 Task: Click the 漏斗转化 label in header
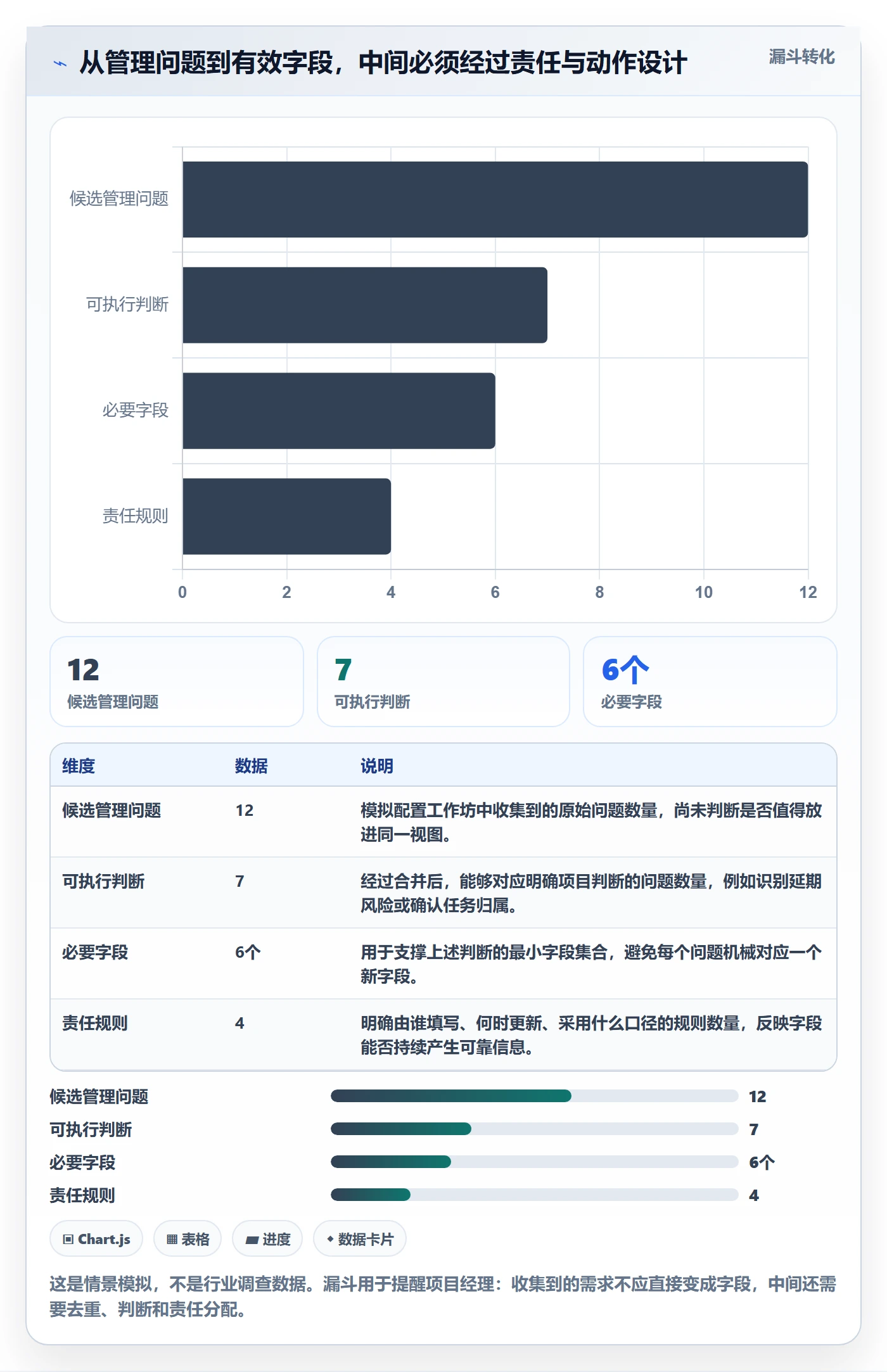pyautogui.click(x=801, y=57)
